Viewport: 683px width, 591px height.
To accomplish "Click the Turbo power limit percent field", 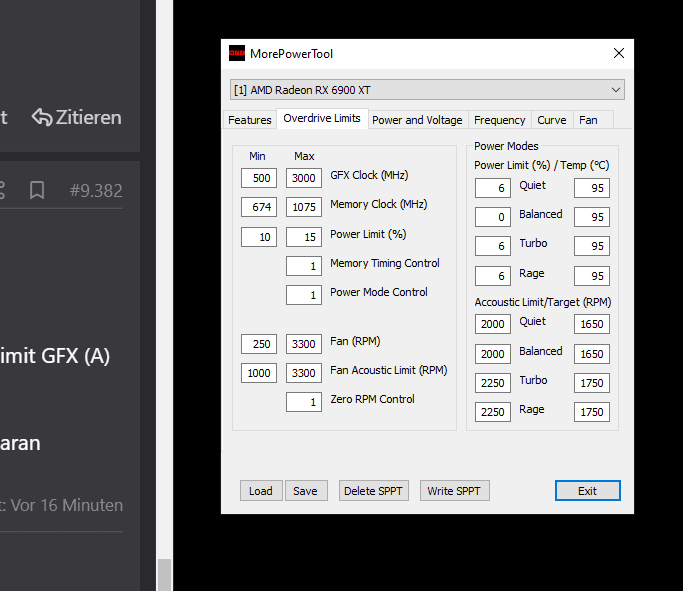I will coord(493,246).
